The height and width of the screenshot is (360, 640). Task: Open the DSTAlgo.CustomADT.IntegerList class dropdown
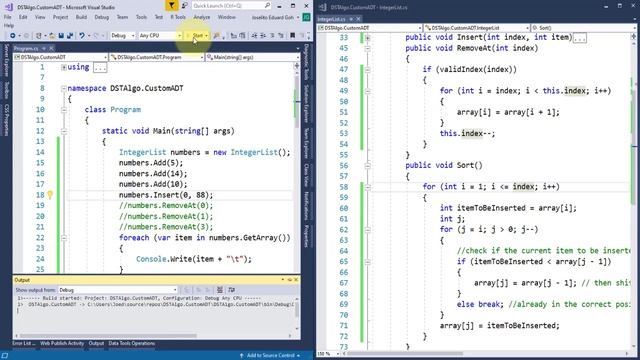(476, 28)
